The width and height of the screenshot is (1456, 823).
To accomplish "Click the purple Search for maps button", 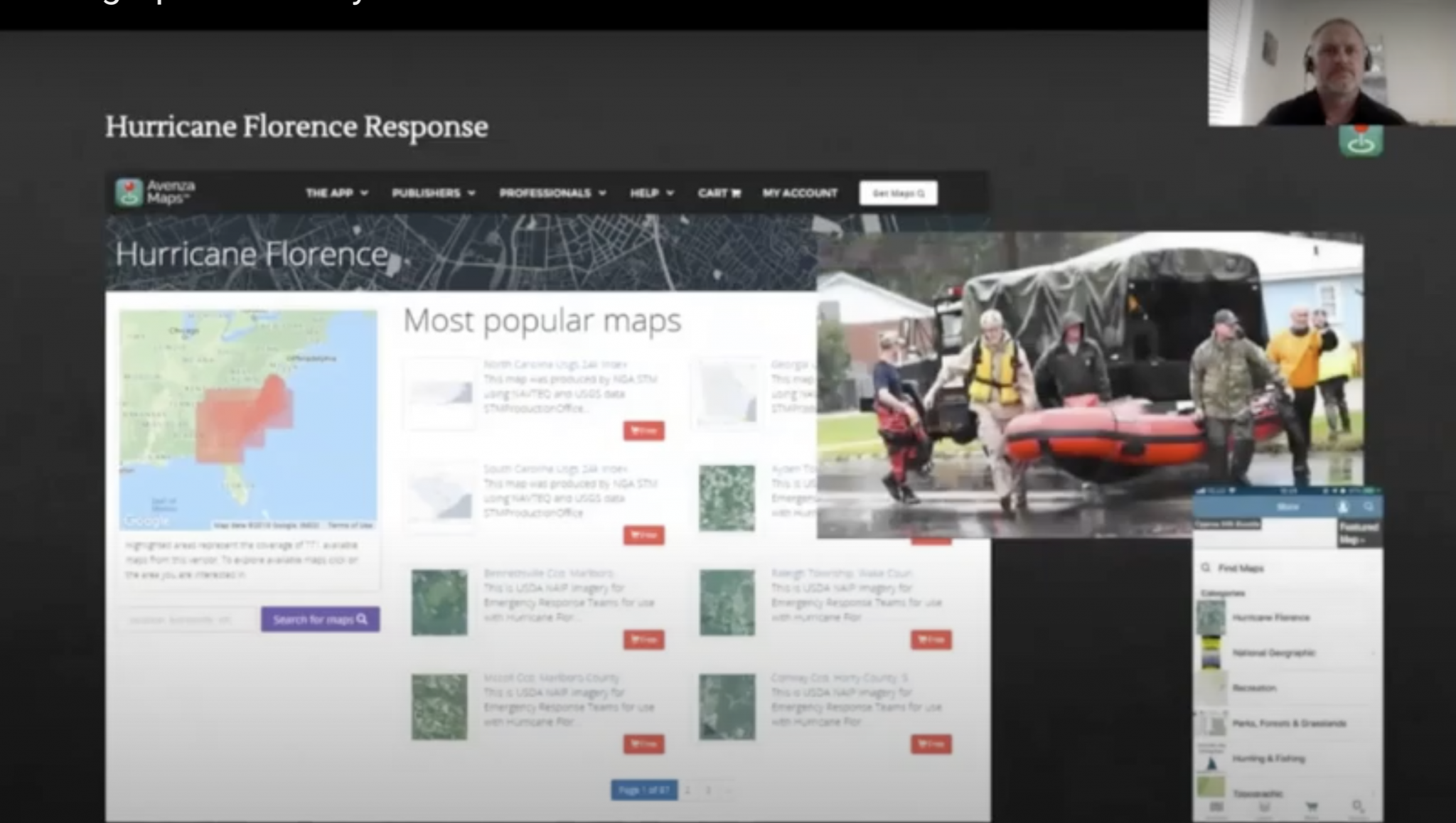I will point(320,619).
